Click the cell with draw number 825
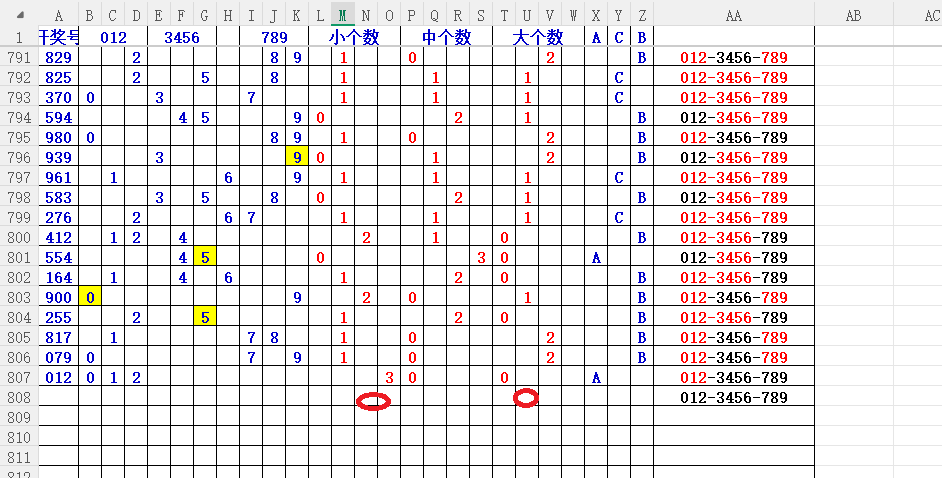The width and height of the screenshot is (942, 478). coord(58,77)
